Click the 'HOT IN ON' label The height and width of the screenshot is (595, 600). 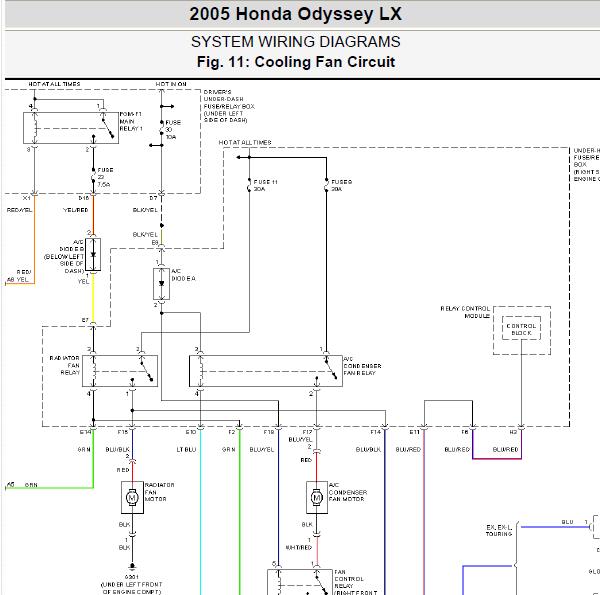click(x=171, y=84)
